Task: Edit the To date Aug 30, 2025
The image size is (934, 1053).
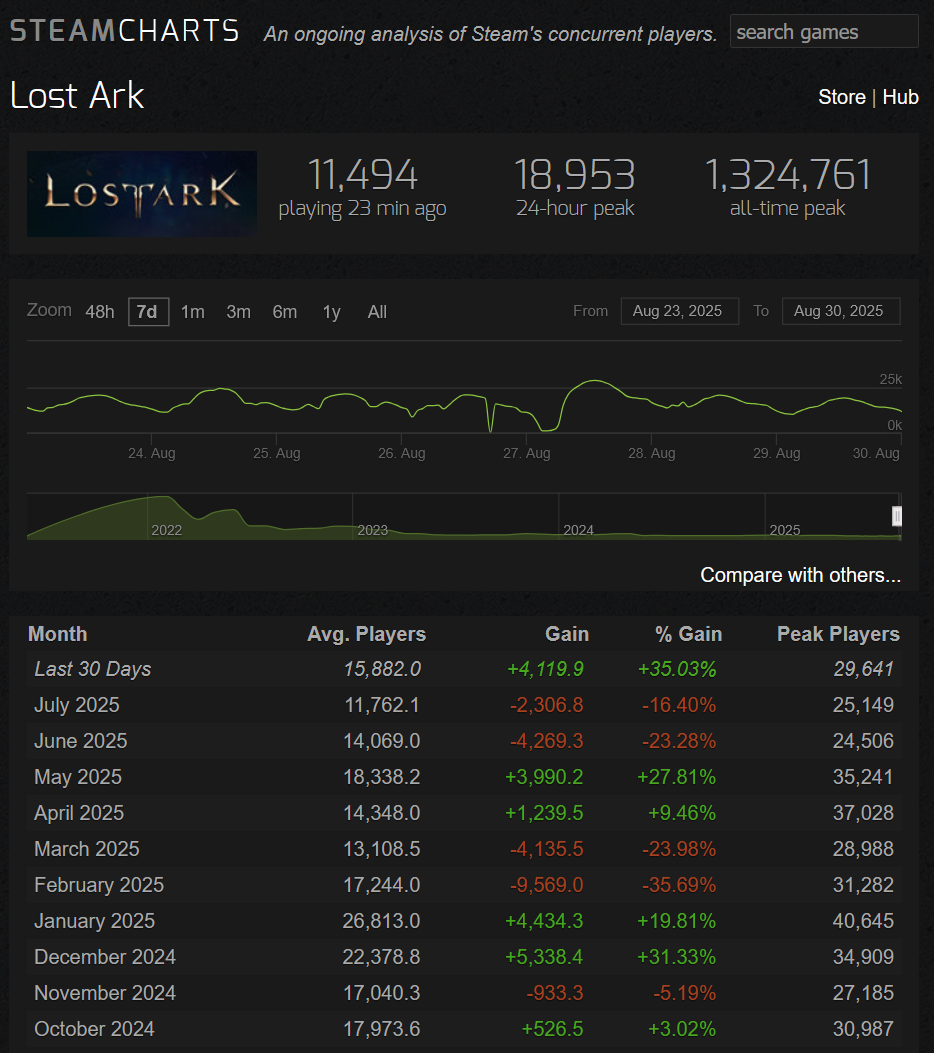Action: [841, 311]
